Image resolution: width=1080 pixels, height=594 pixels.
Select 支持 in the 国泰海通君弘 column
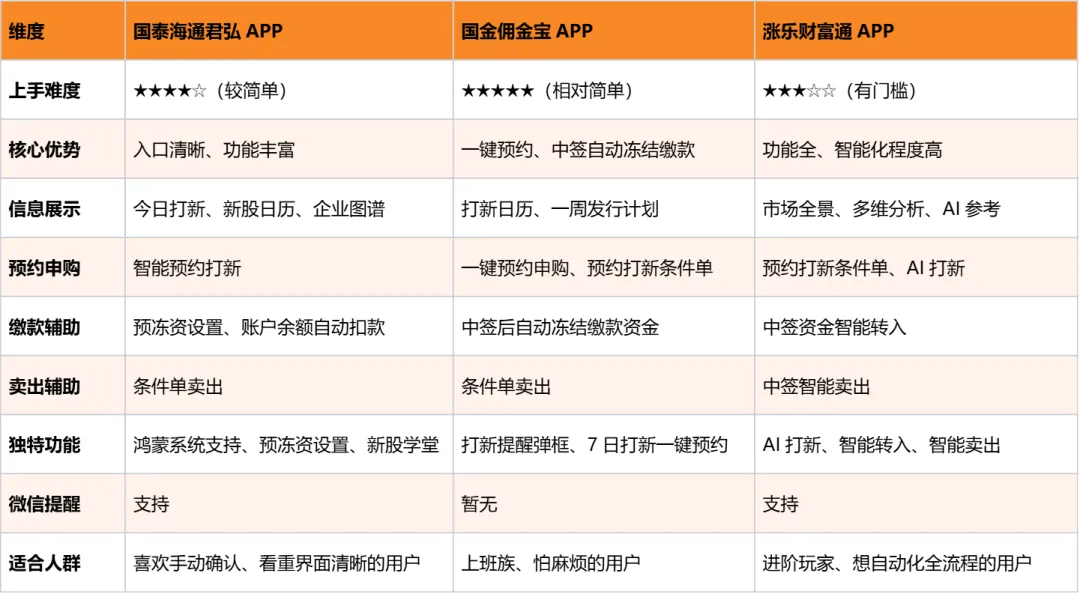coord(289,504)
